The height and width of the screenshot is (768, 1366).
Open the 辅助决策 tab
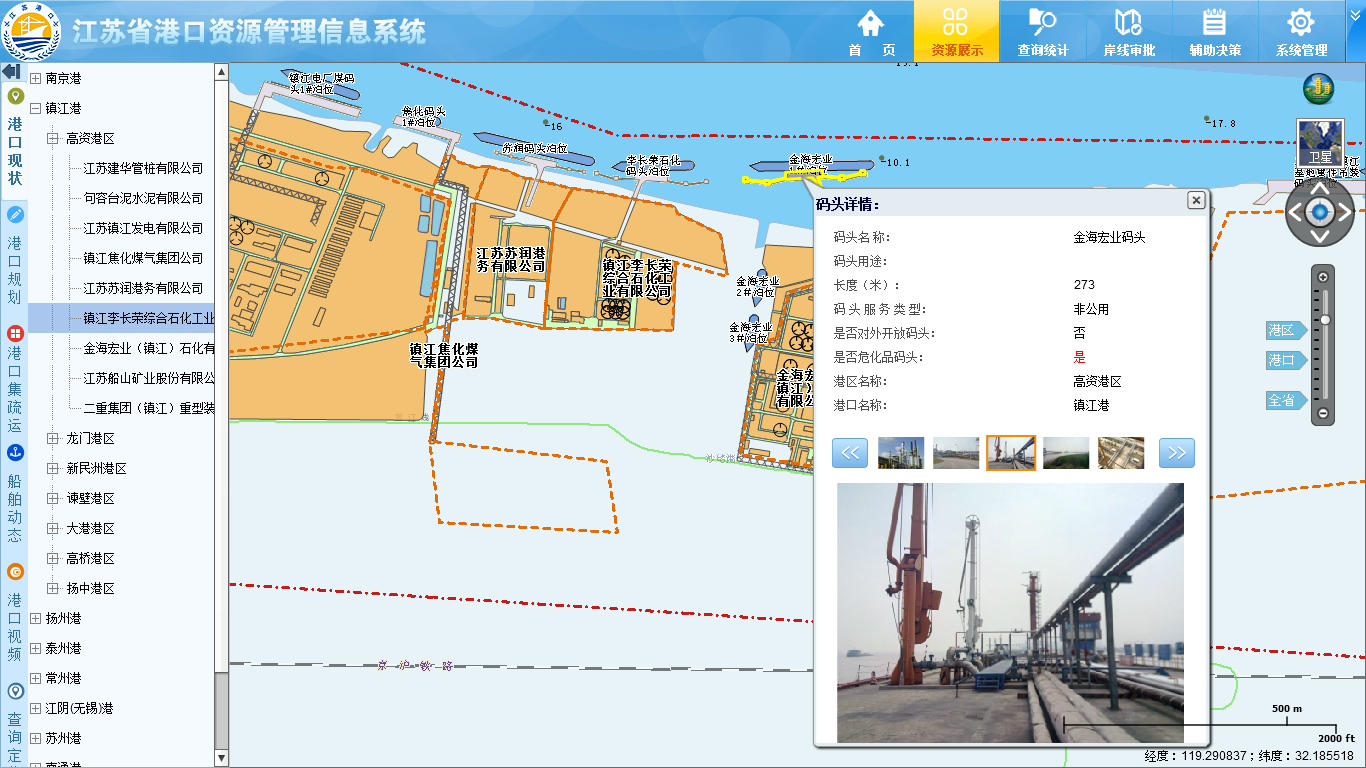tap(1214, 31)
